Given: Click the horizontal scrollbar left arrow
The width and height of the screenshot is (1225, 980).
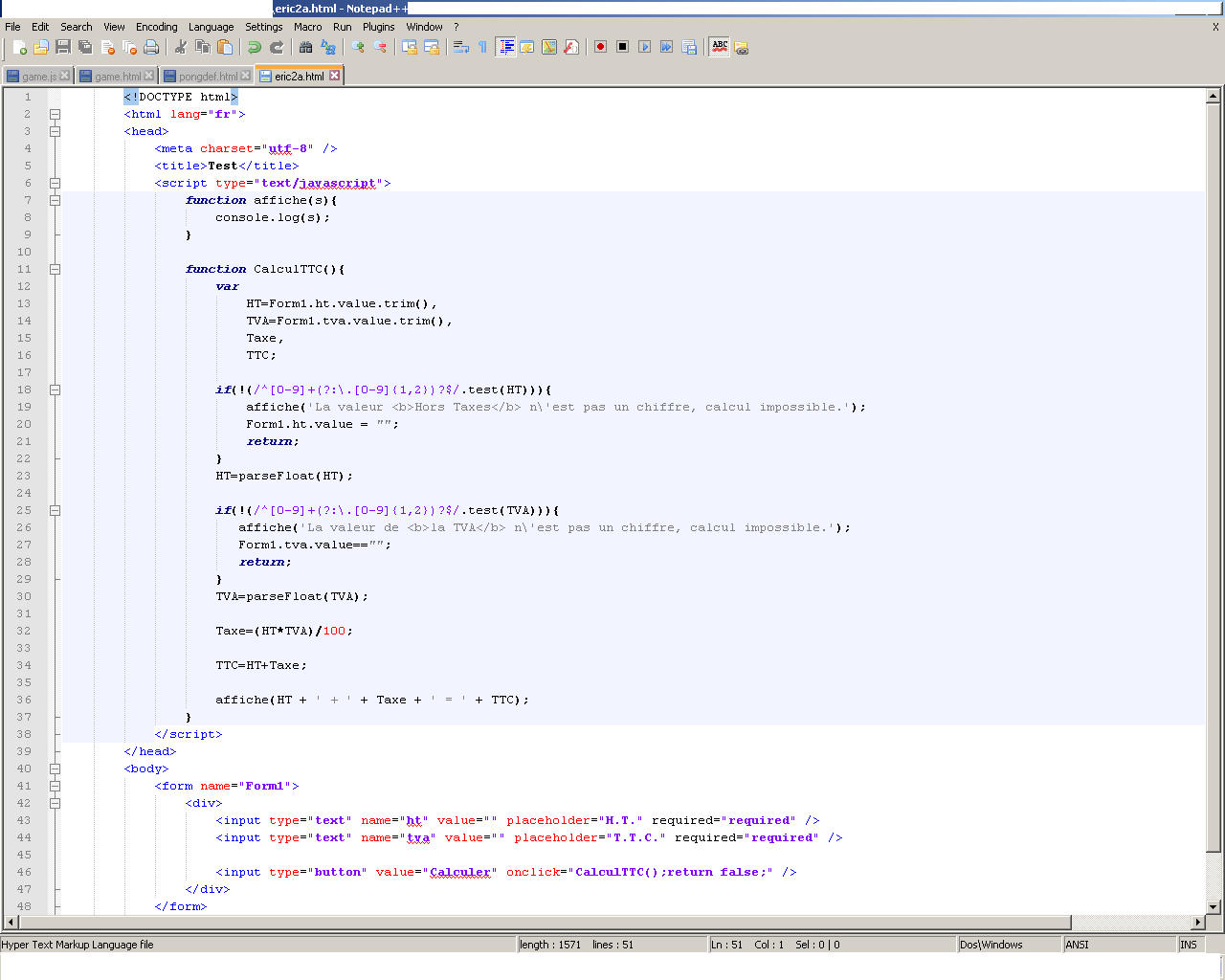Looking at the screenshot, I should tap(11, 923).
